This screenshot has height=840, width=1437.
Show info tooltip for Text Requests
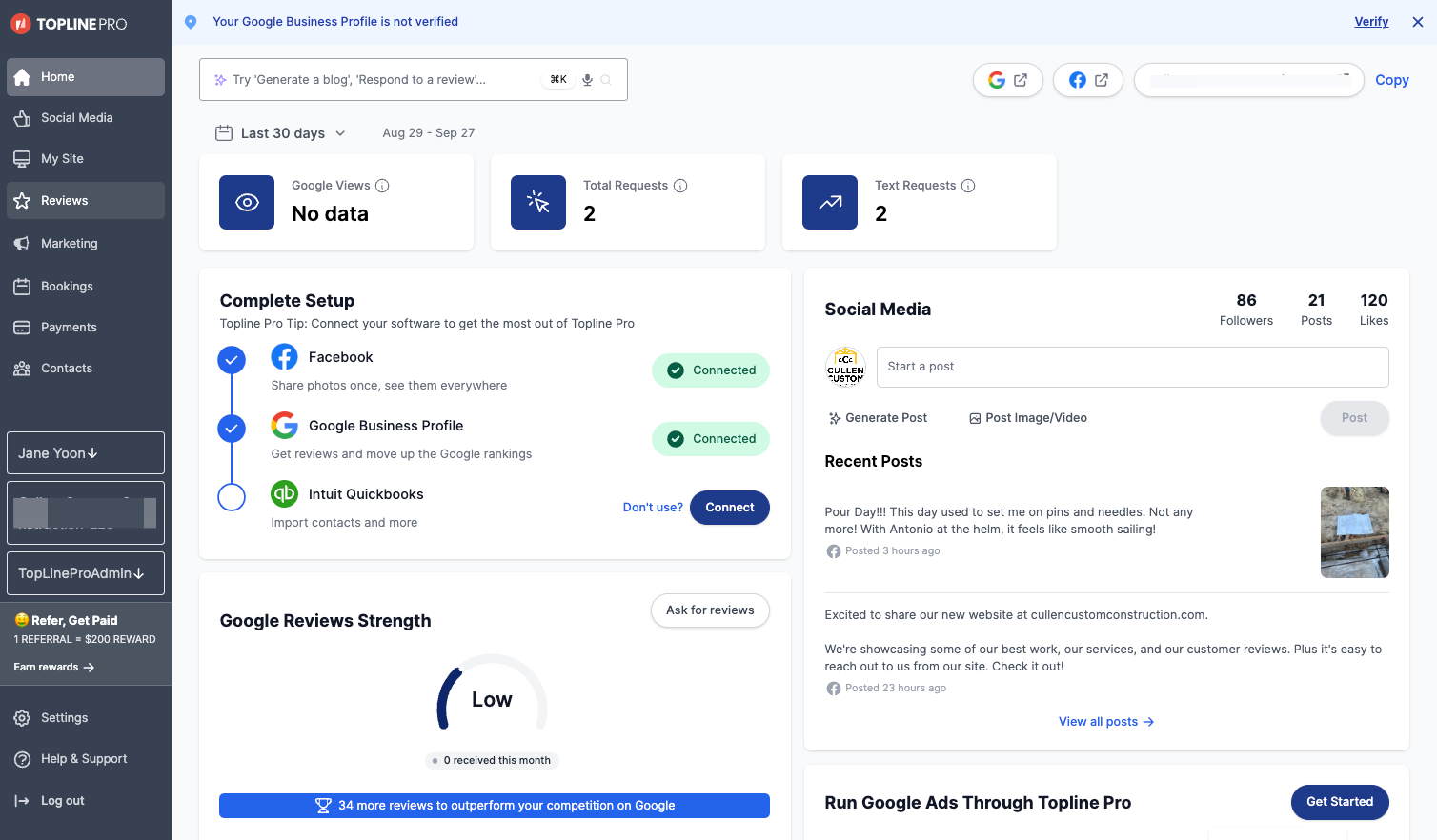click(x=968, y=186)
